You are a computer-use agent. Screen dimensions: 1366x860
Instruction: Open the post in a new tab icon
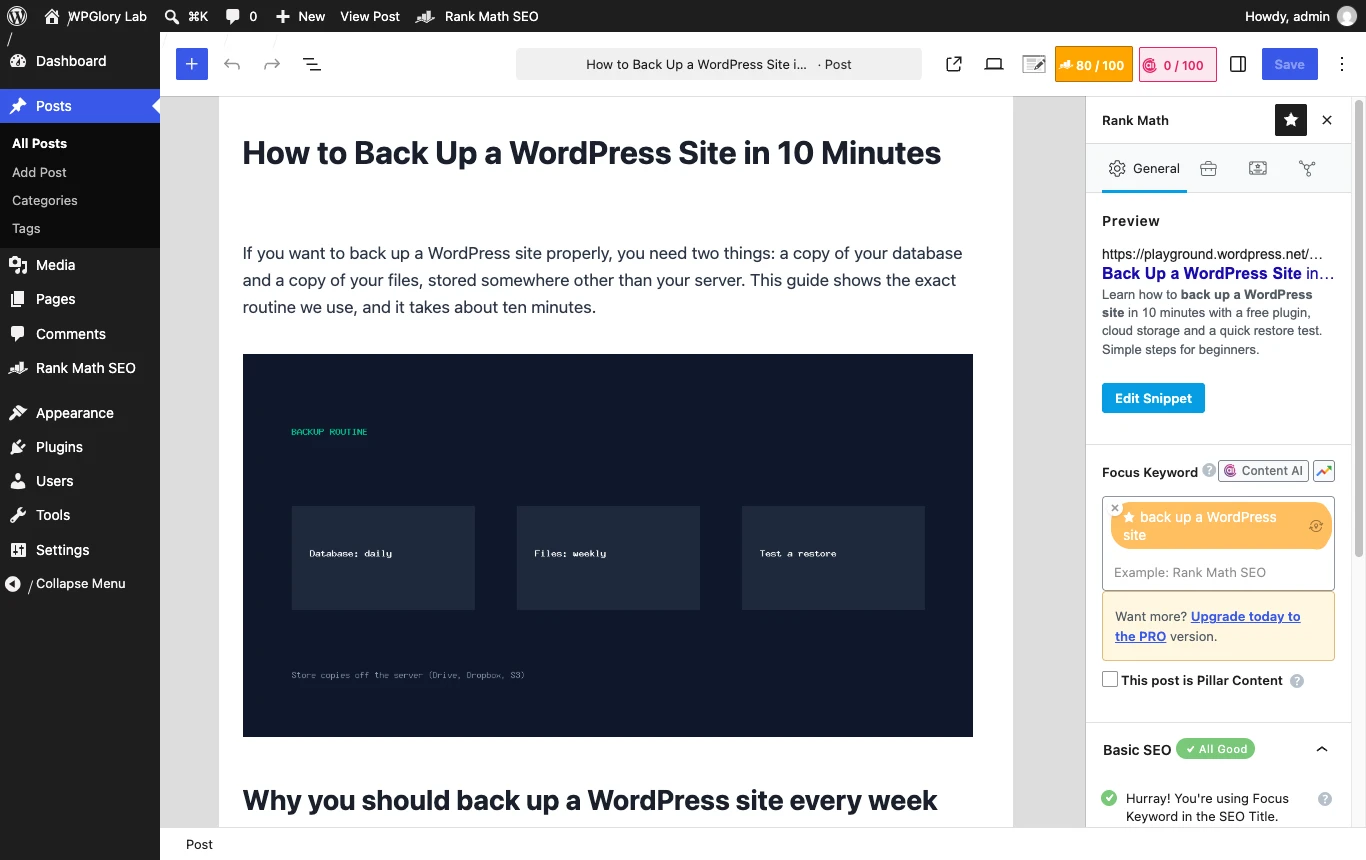click(954, 64)
